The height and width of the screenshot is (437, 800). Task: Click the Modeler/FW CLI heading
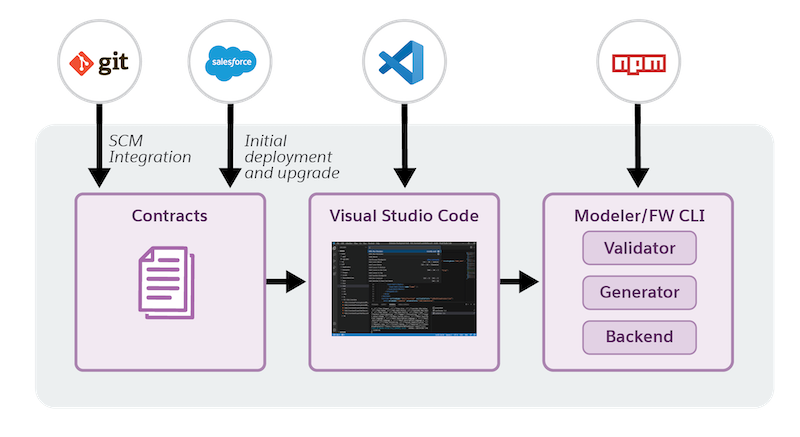640,216
